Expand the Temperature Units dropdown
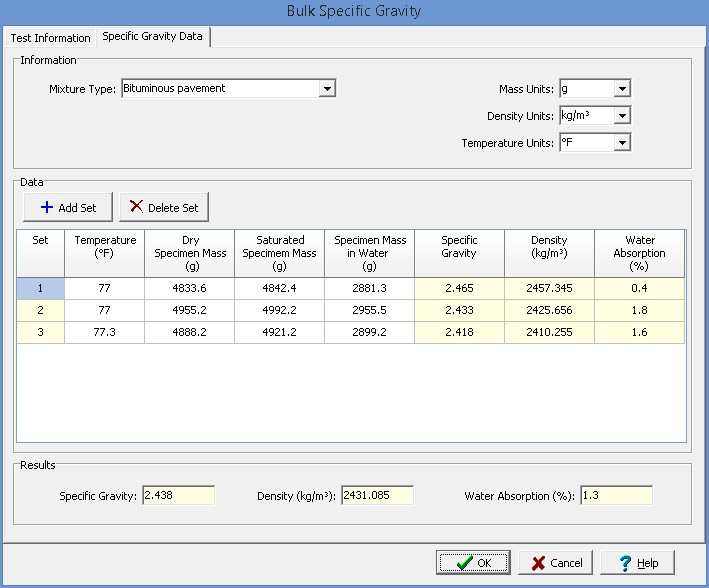 pyautogui.click(x=622, y=143)
